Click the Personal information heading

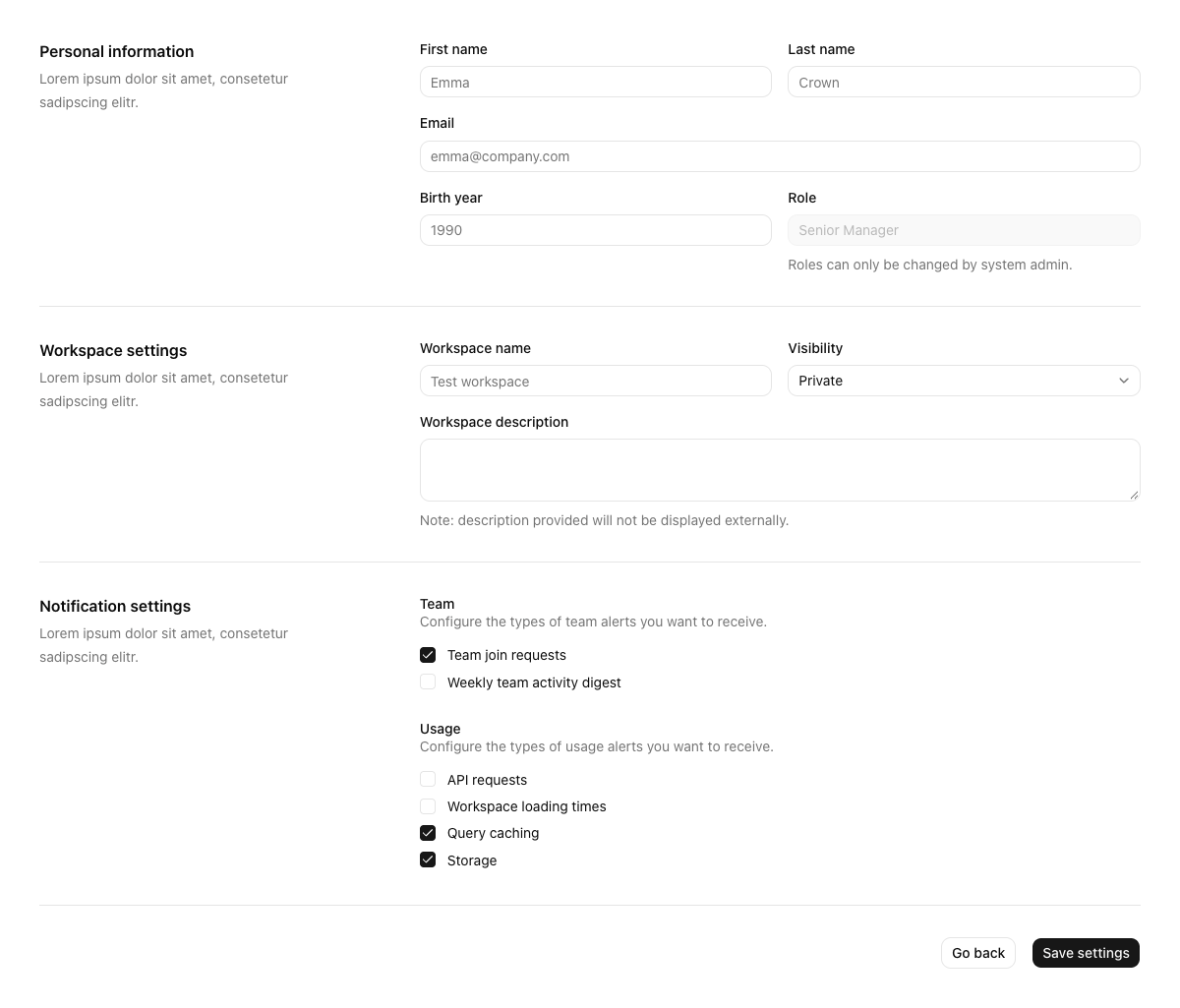point(117,51)
